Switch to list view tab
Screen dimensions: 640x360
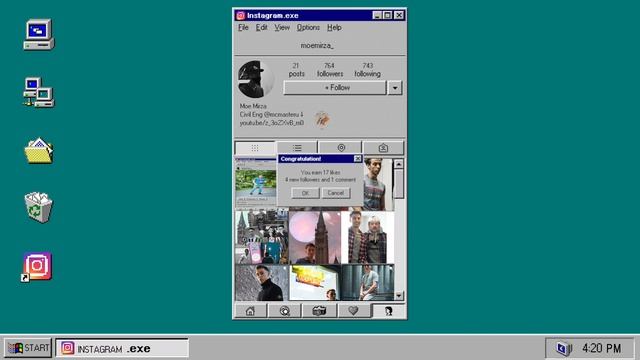point(297,148)
